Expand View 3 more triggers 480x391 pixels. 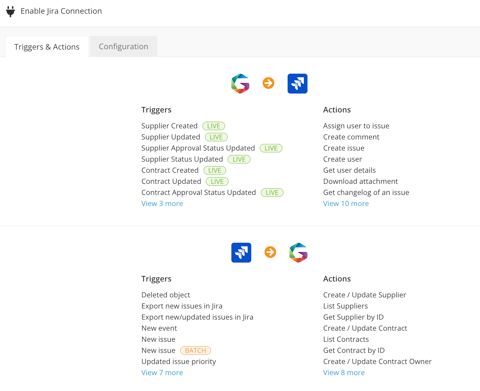click(162, 203)
